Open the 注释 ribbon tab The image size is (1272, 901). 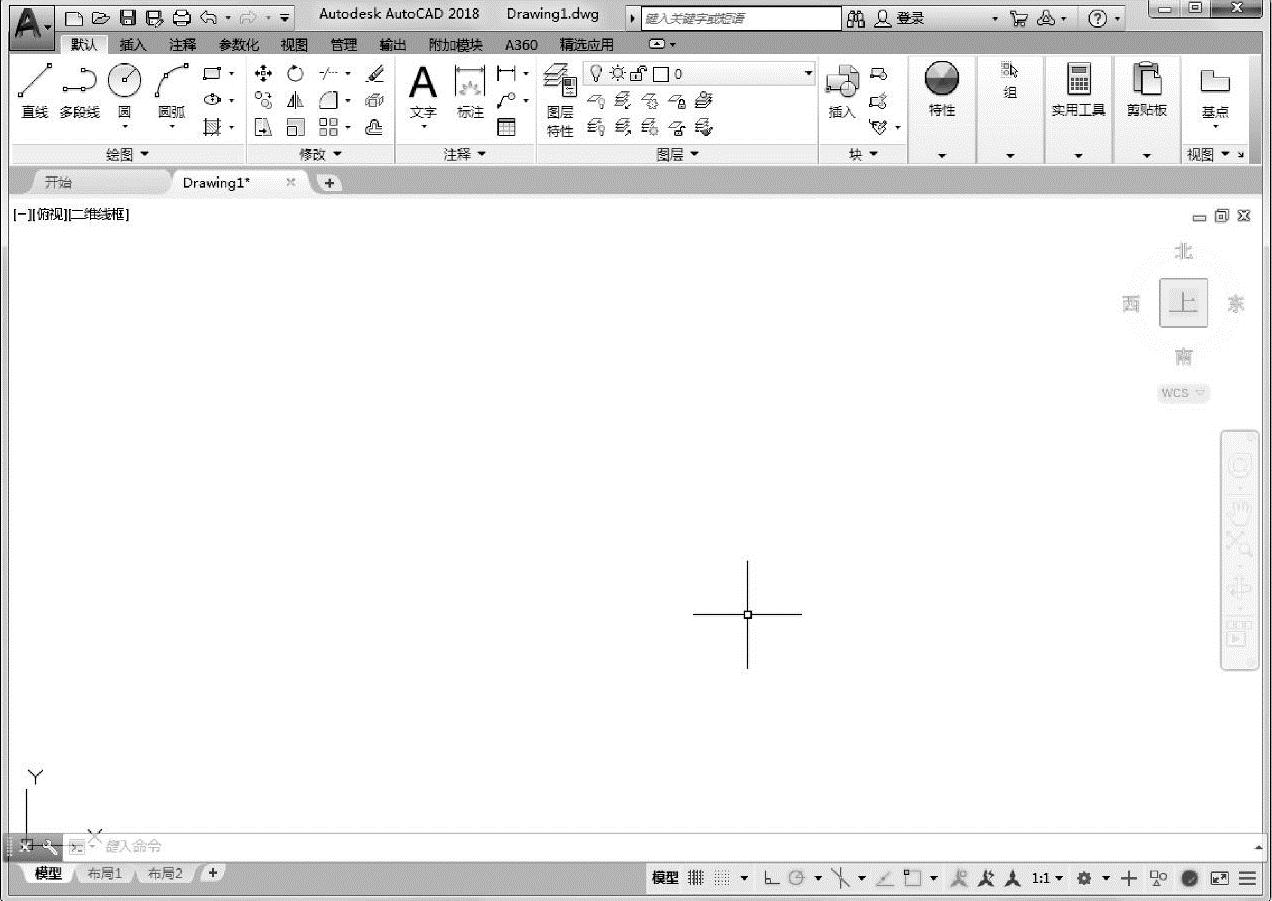pos(183,45)
